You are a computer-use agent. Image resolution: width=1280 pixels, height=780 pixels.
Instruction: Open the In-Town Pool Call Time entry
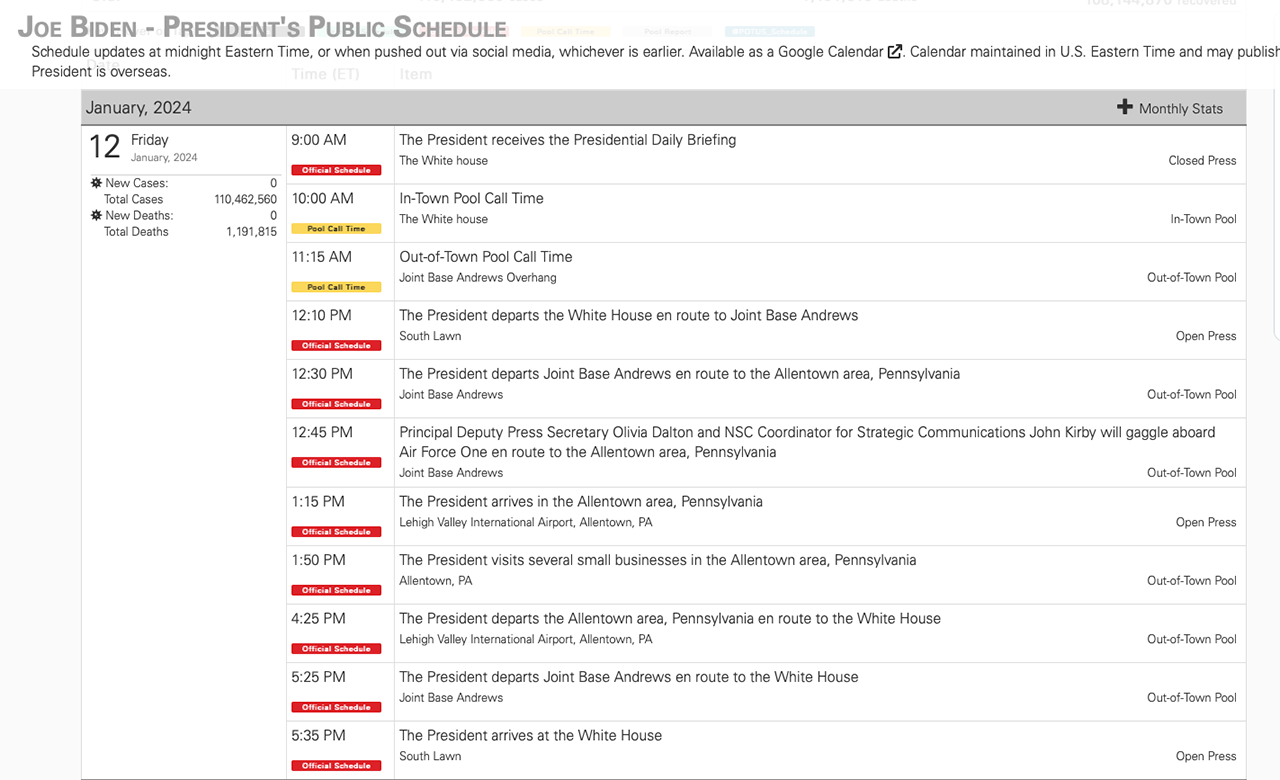[471, 198]
